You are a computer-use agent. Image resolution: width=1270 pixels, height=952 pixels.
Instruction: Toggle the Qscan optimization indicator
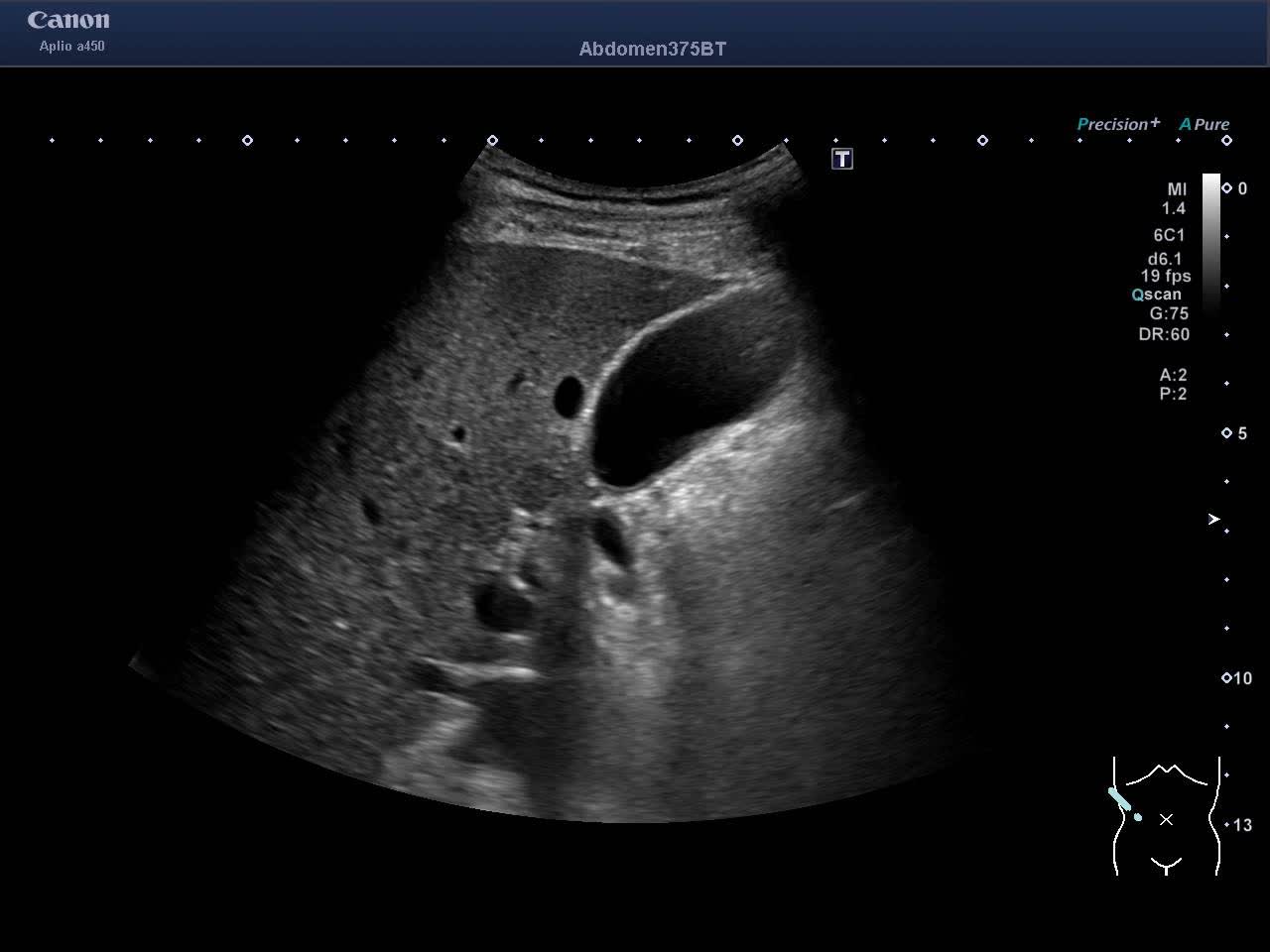(x=1157, y=295)
